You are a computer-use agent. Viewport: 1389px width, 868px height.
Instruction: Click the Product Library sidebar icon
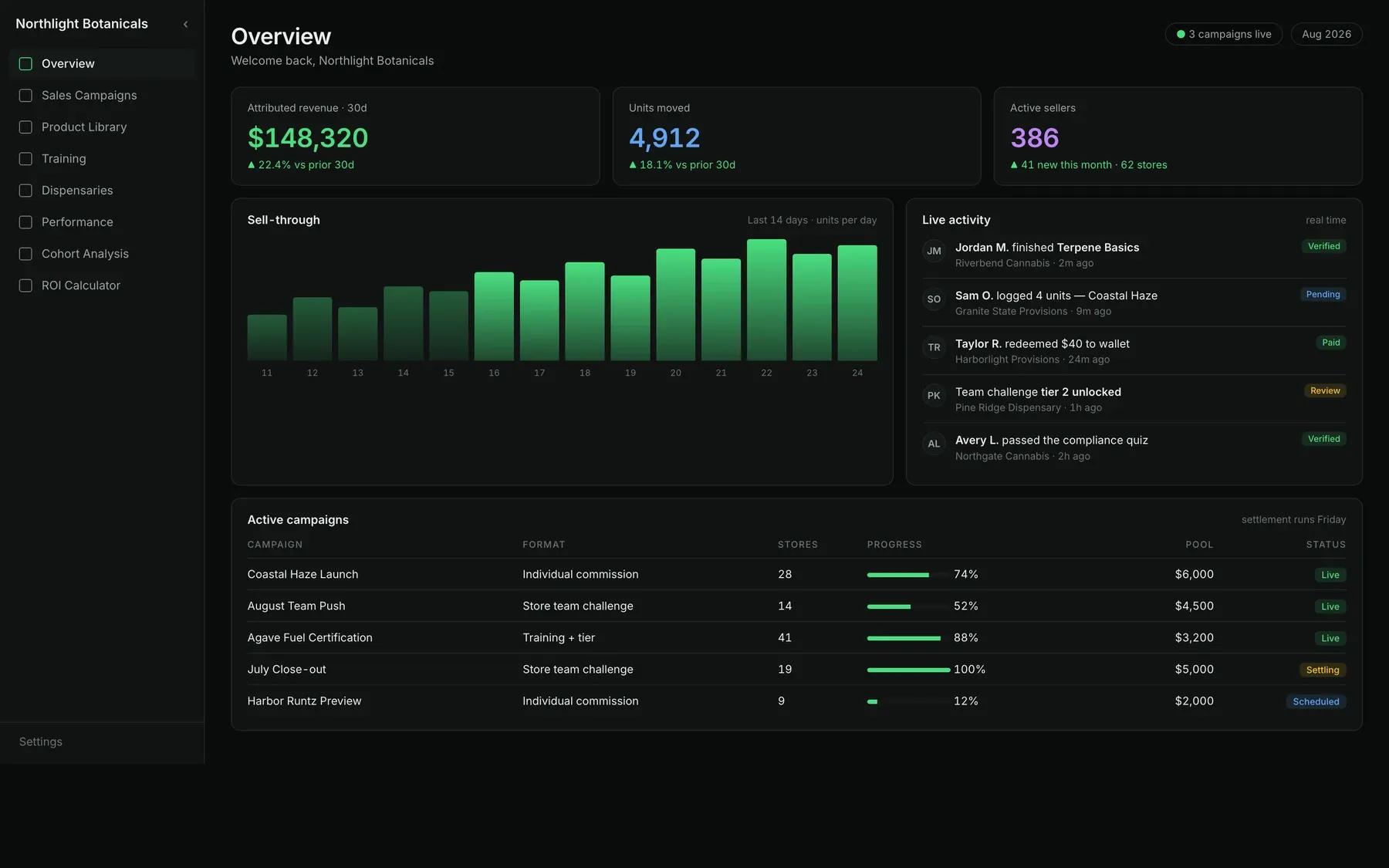(25, 127)
